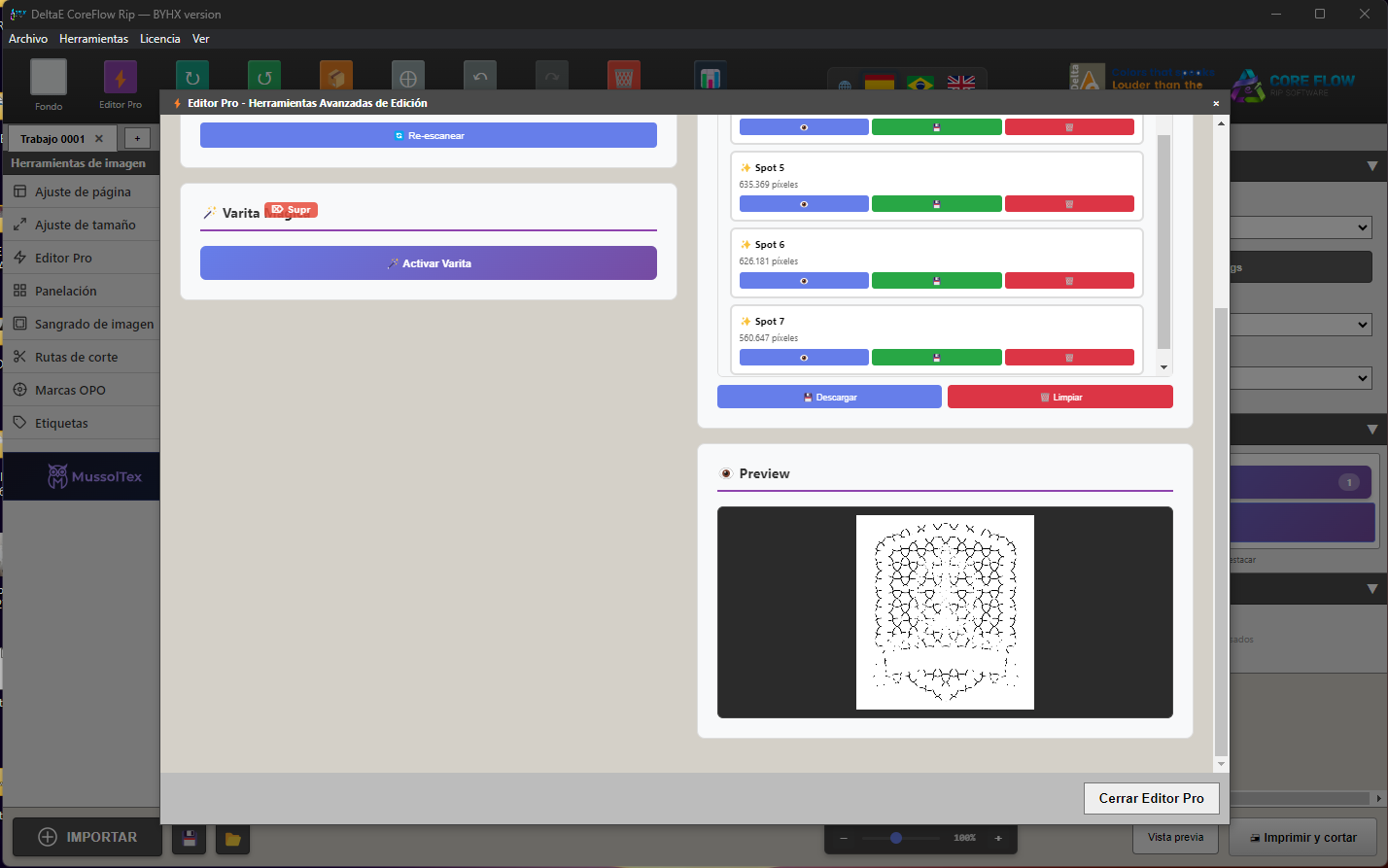1388x868 pixels.
Task: Switch language with the Brazilian flag
Action: coord(920,83)
